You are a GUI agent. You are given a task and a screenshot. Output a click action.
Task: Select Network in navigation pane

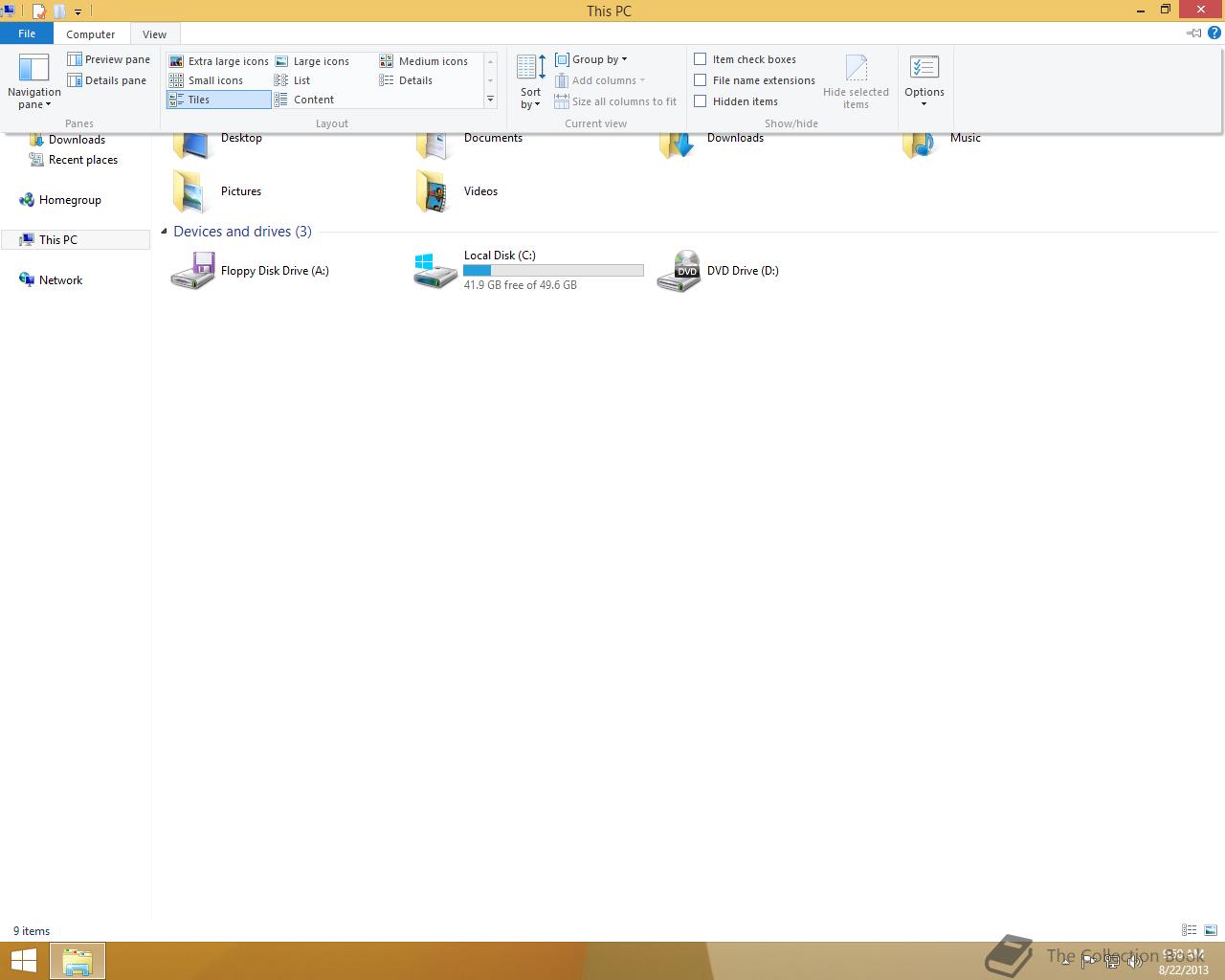[x=51, y=280]
